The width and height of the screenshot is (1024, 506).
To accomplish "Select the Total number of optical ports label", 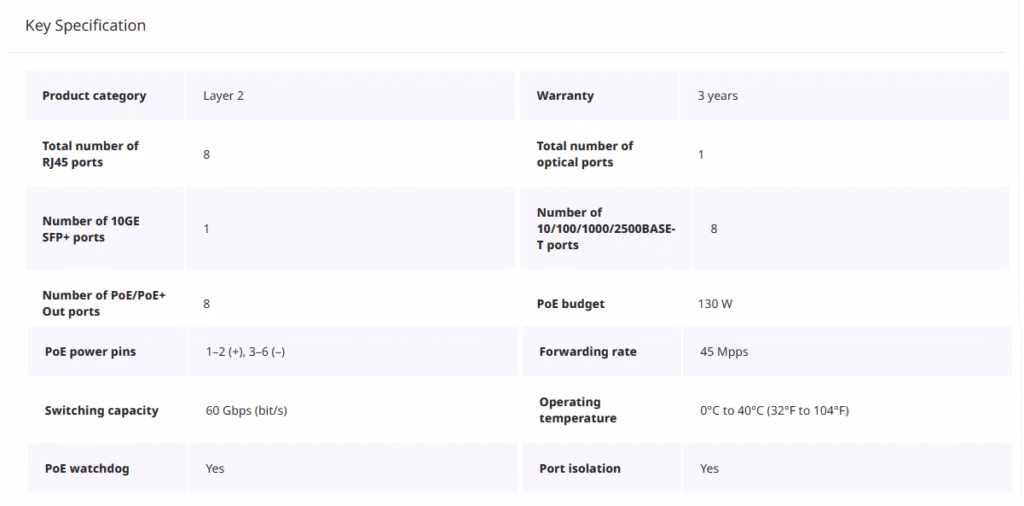I will (x=585, y=154).
